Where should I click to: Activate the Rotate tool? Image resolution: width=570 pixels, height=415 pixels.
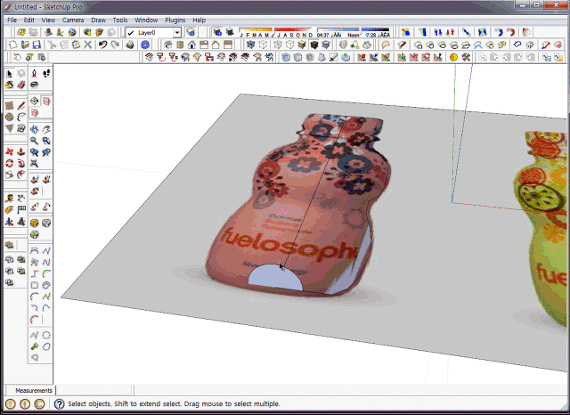[9, 163]
